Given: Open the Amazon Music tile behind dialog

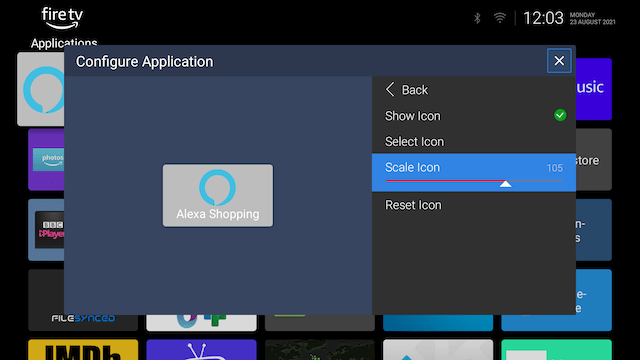Looking at the screenshot, I should pos(593,89).
